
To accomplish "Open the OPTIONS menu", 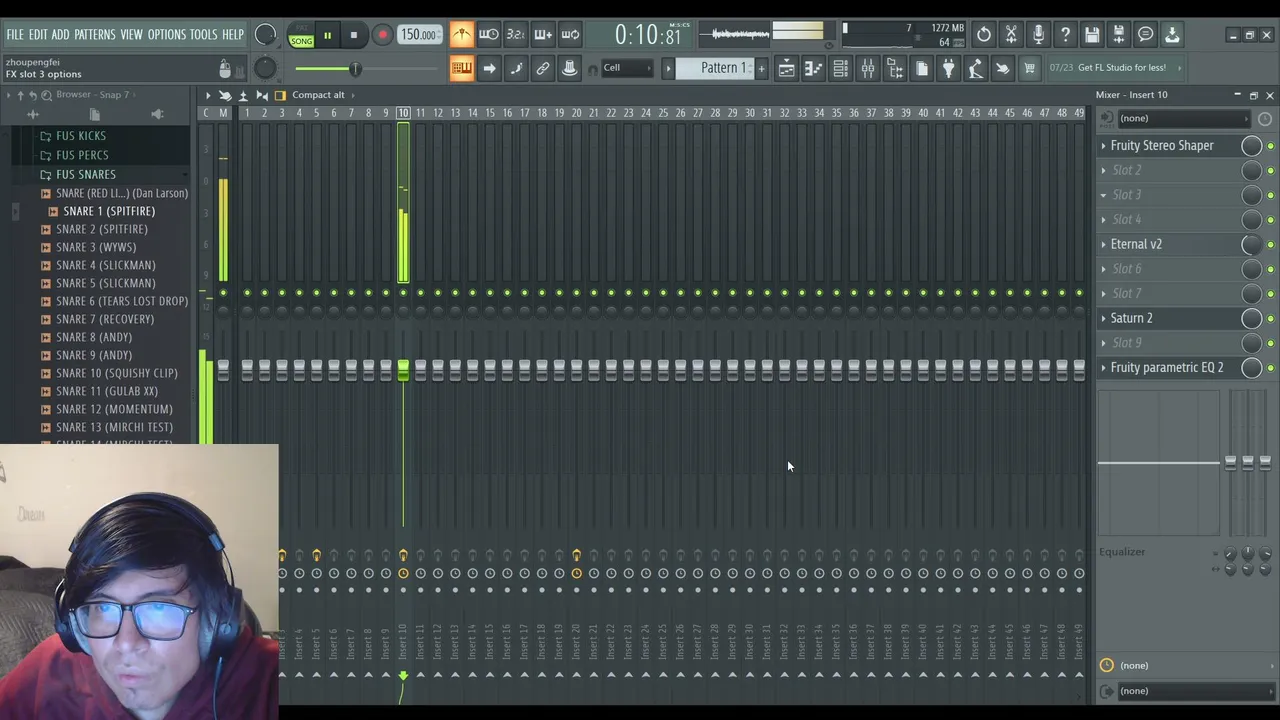I will pyautogui.click(x=167, y=35).
